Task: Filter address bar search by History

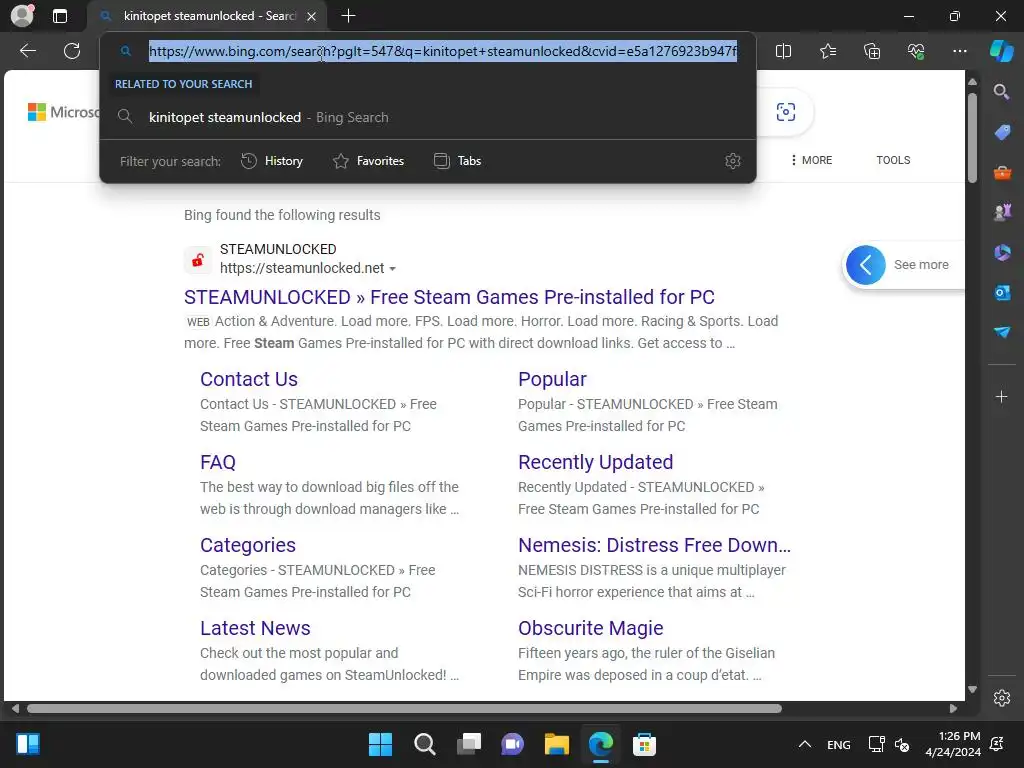Action: (x=272, y=161)
